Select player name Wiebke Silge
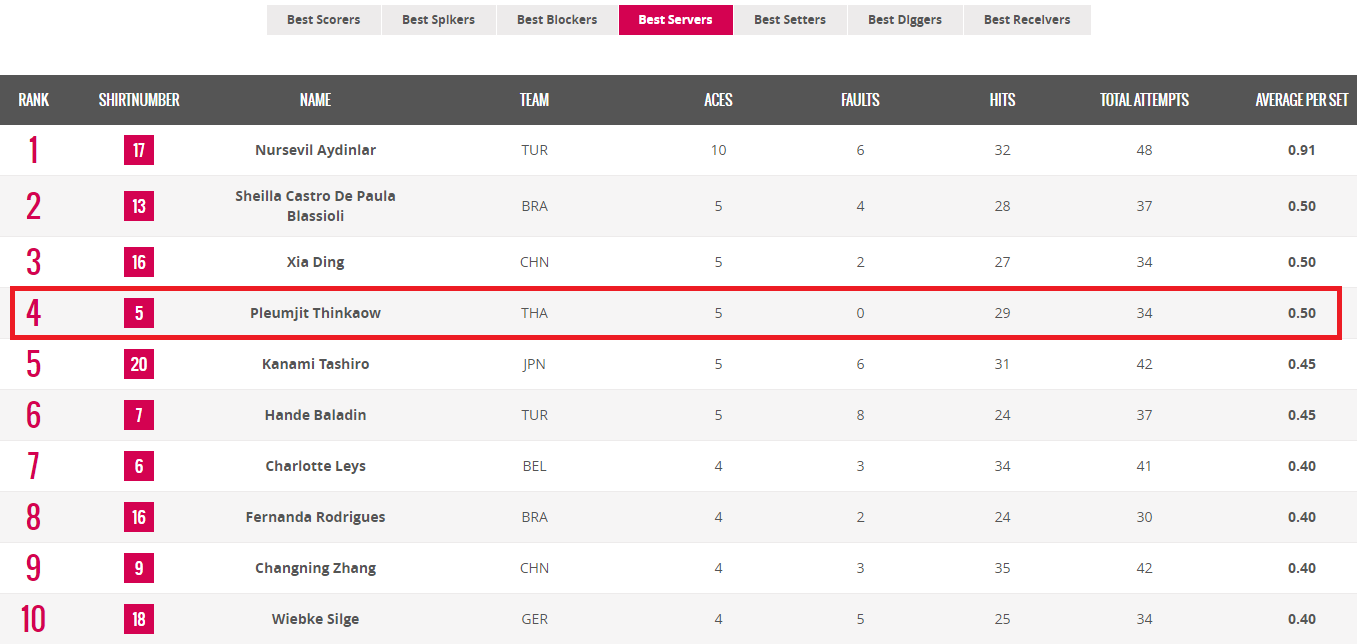This screenshot has height=644, width=1357. tap(315, 619)
